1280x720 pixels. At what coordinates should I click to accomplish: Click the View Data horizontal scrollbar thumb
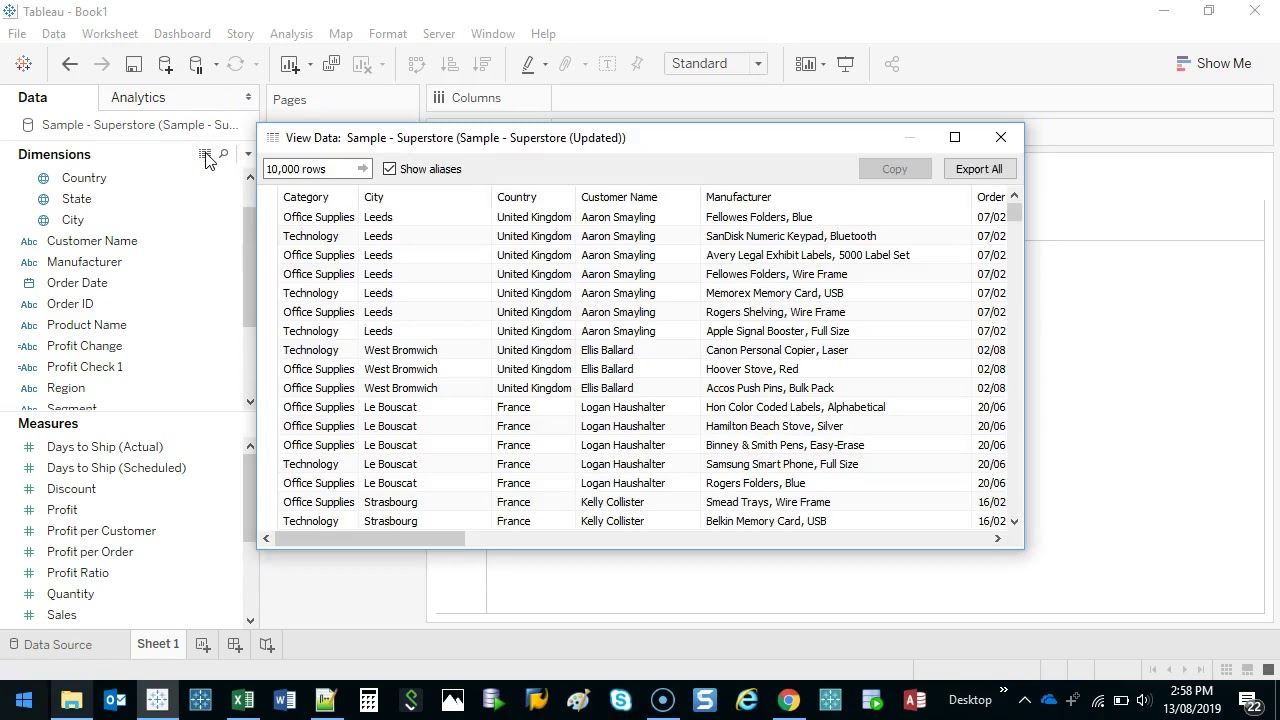tap(370, 539)
